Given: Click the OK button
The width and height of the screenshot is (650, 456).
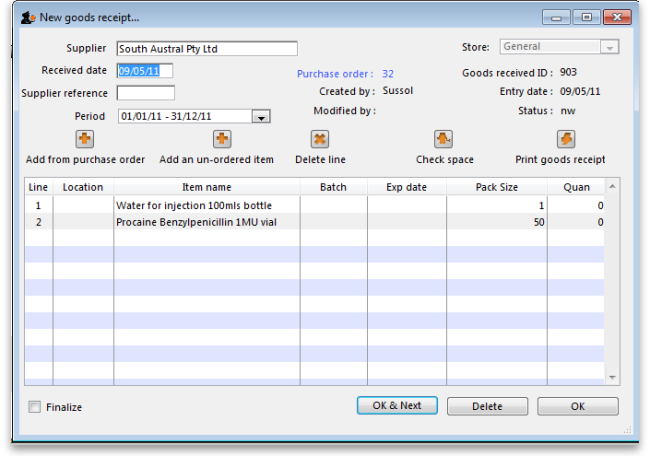Looking at the screenshot, I should click(x=577, y=406).
